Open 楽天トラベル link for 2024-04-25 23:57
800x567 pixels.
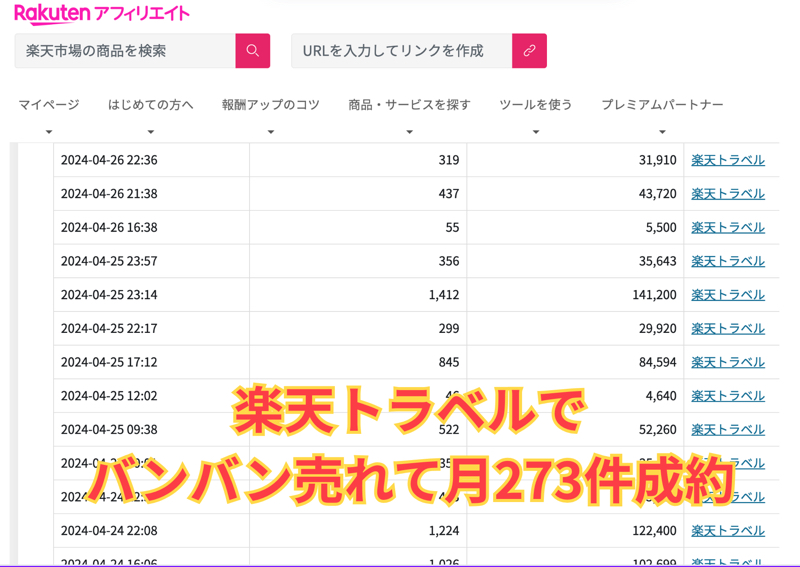coord(728,261)
